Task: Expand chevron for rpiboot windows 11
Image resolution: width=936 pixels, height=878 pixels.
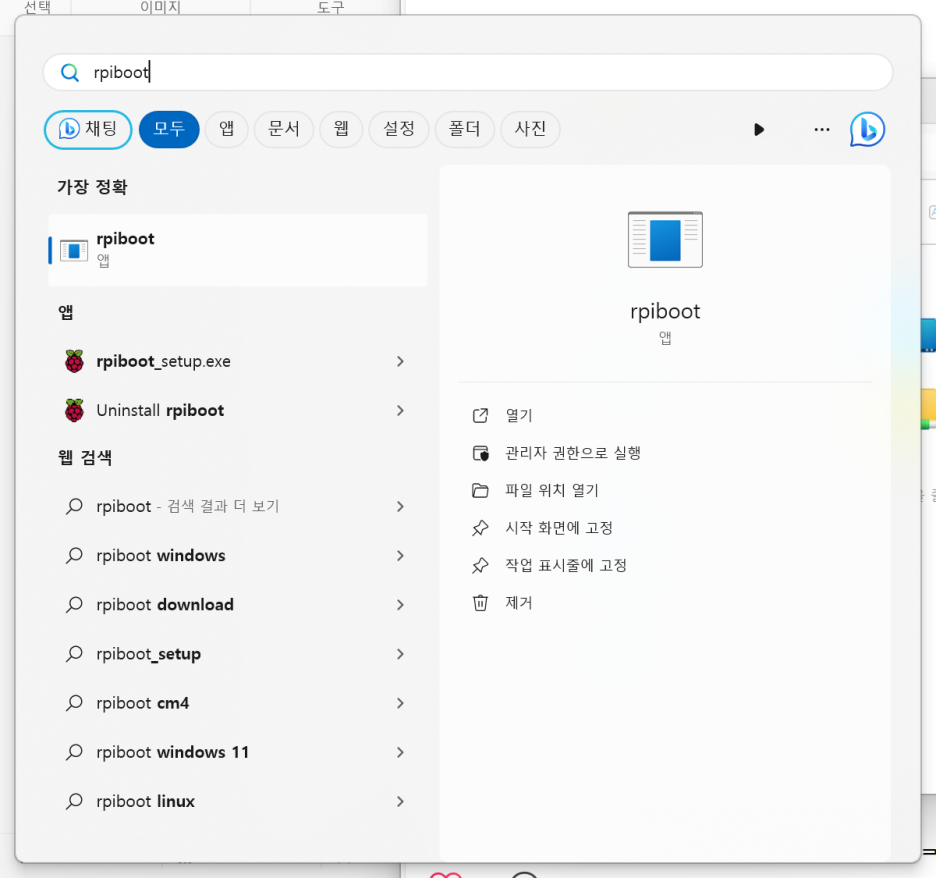Action: click(400, 752)
